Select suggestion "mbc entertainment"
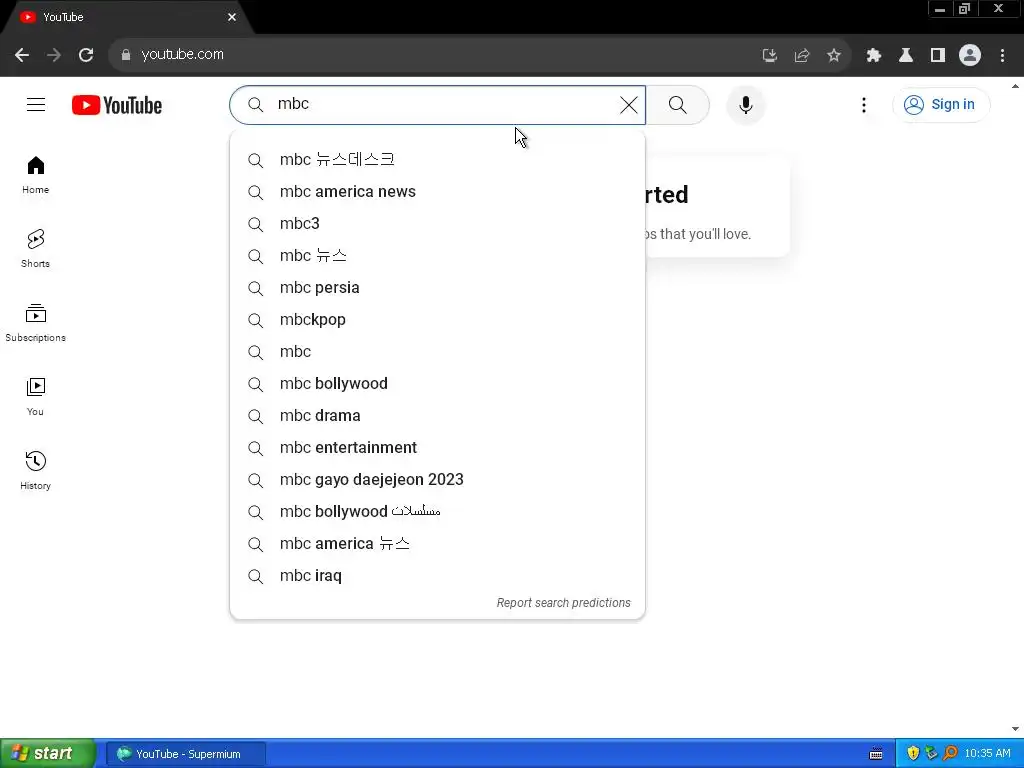 pos(438,448)
